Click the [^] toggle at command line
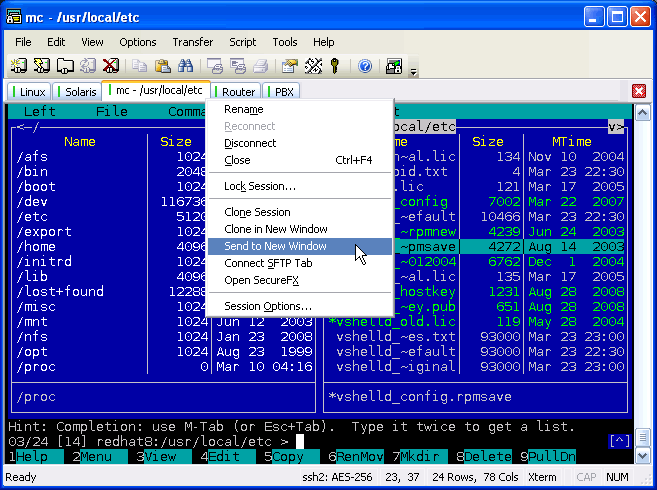This screenshot has height=490, width=657. point(620,441)
